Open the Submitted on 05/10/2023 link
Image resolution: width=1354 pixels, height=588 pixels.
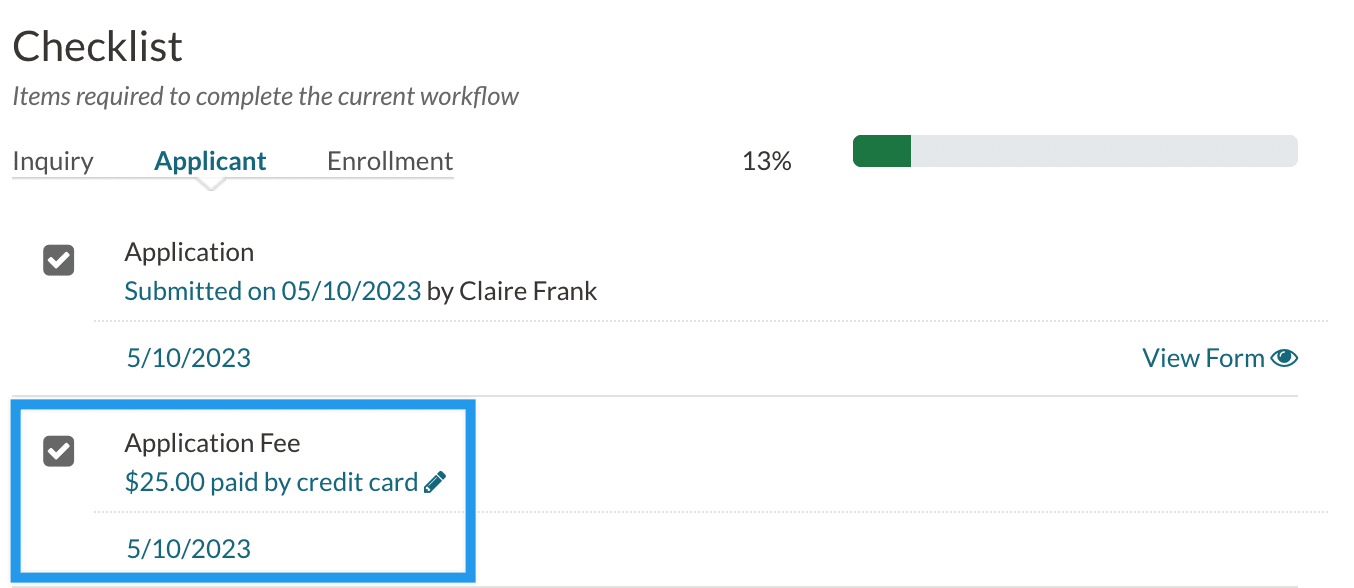273,291
